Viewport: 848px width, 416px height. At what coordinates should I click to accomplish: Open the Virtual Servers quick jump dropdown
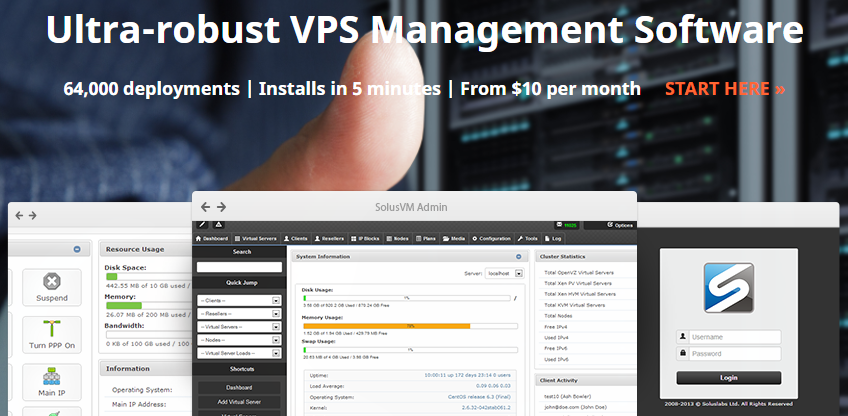239,327
